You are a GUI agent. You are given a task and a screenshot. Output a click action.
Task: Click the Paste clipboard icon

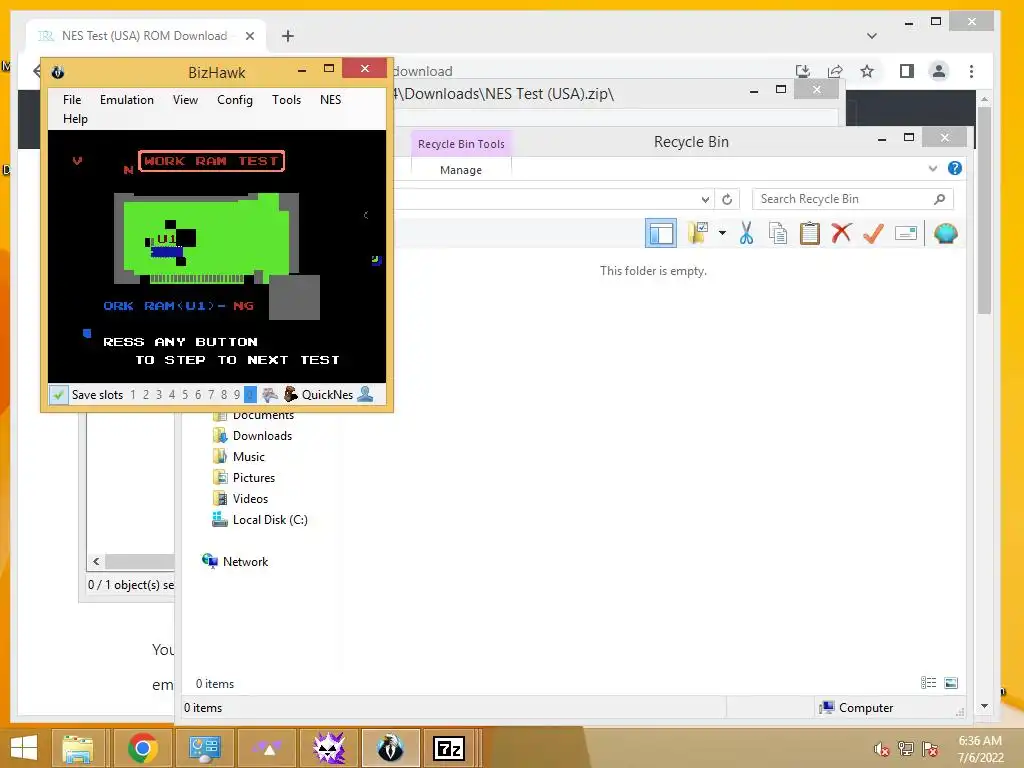810,233
